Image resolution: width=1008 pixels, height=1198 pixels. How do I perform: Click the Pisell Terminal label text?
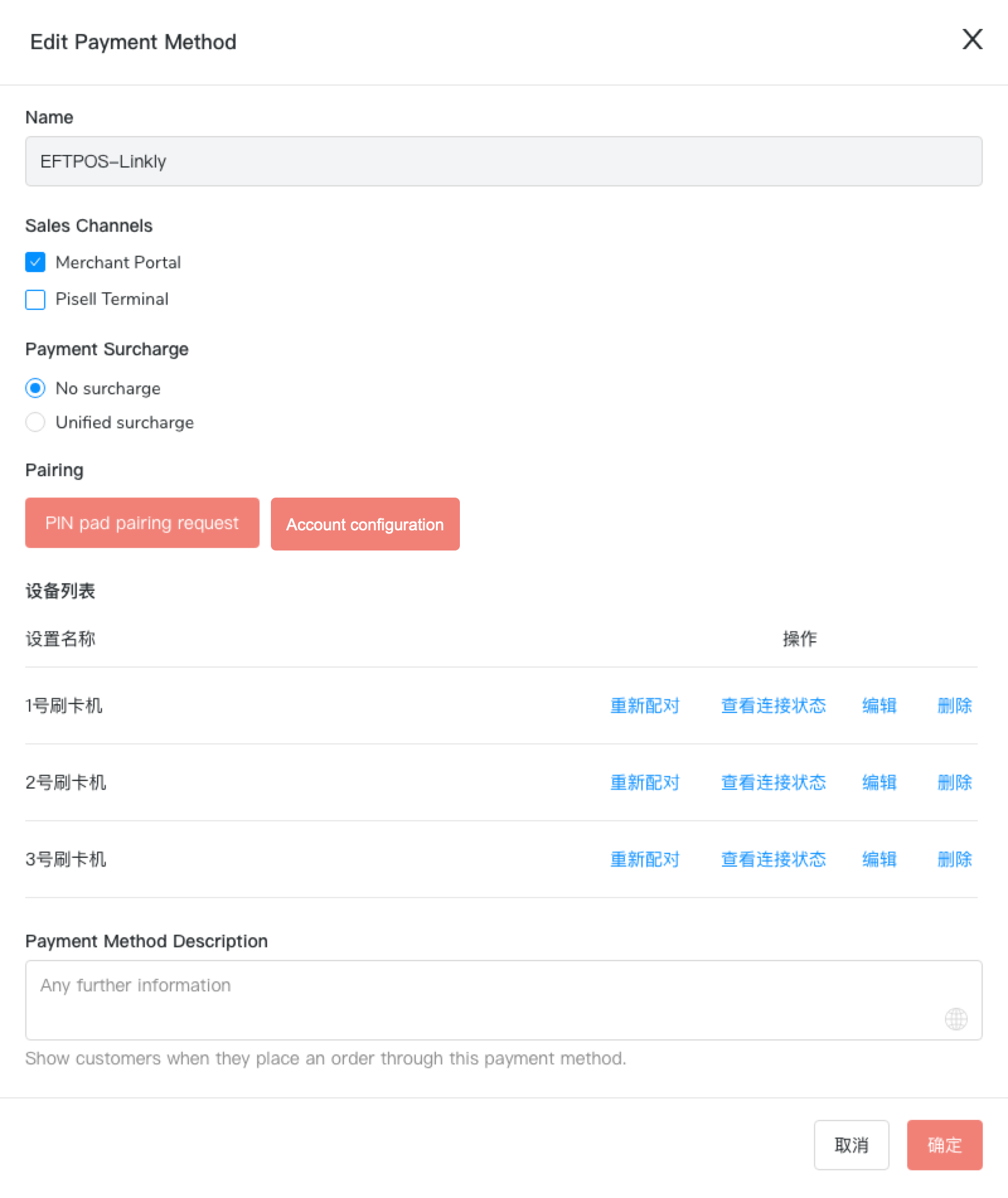click(x=112, y=299)
